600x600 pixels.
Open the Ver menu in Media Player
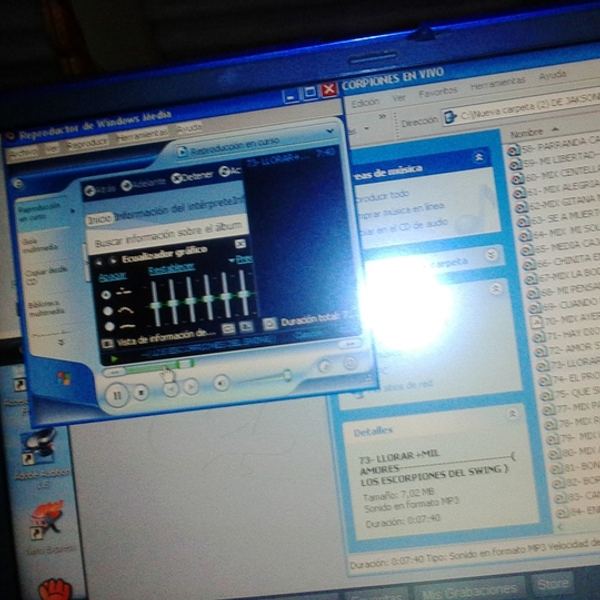point(51,148)
